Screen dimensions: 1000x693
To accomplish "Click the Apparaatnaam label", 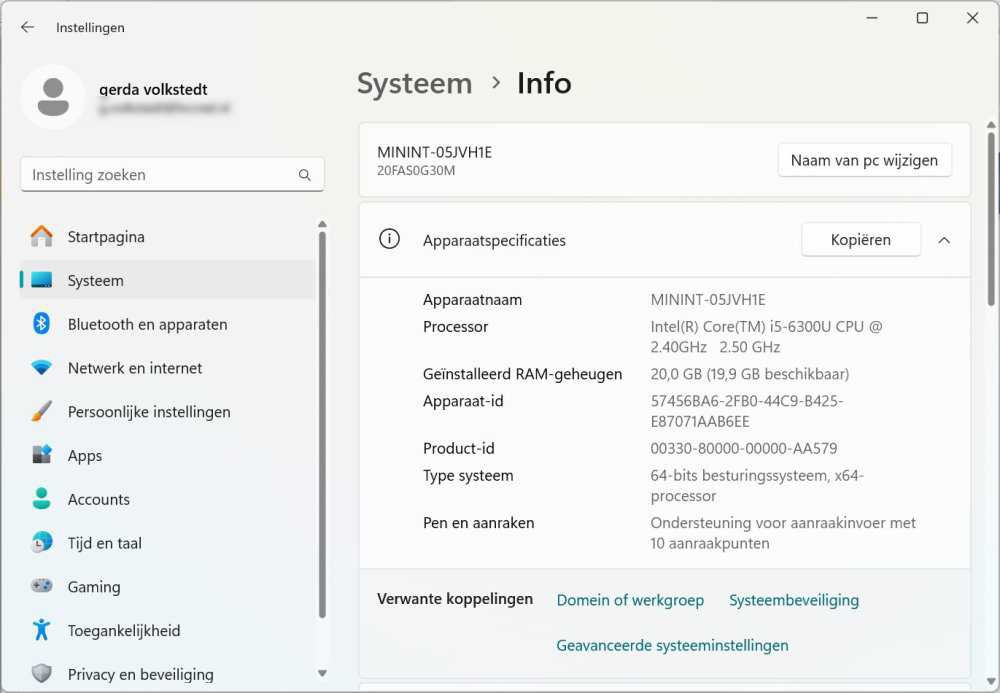I will [x=472, y=300].
